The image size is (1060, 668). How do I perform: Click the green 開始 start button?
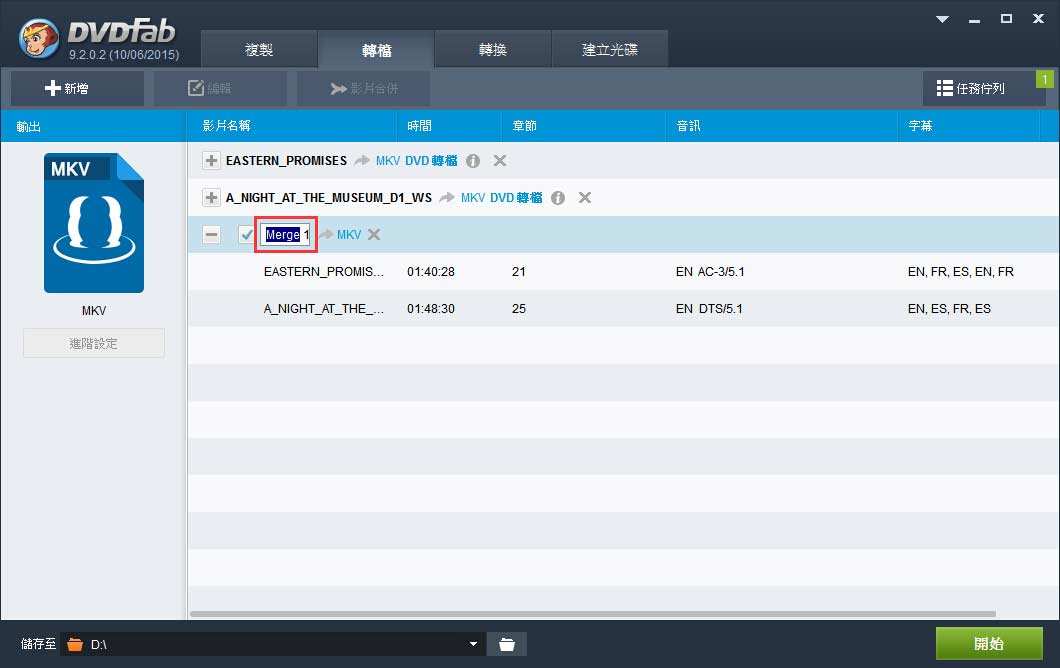(989, 644)
